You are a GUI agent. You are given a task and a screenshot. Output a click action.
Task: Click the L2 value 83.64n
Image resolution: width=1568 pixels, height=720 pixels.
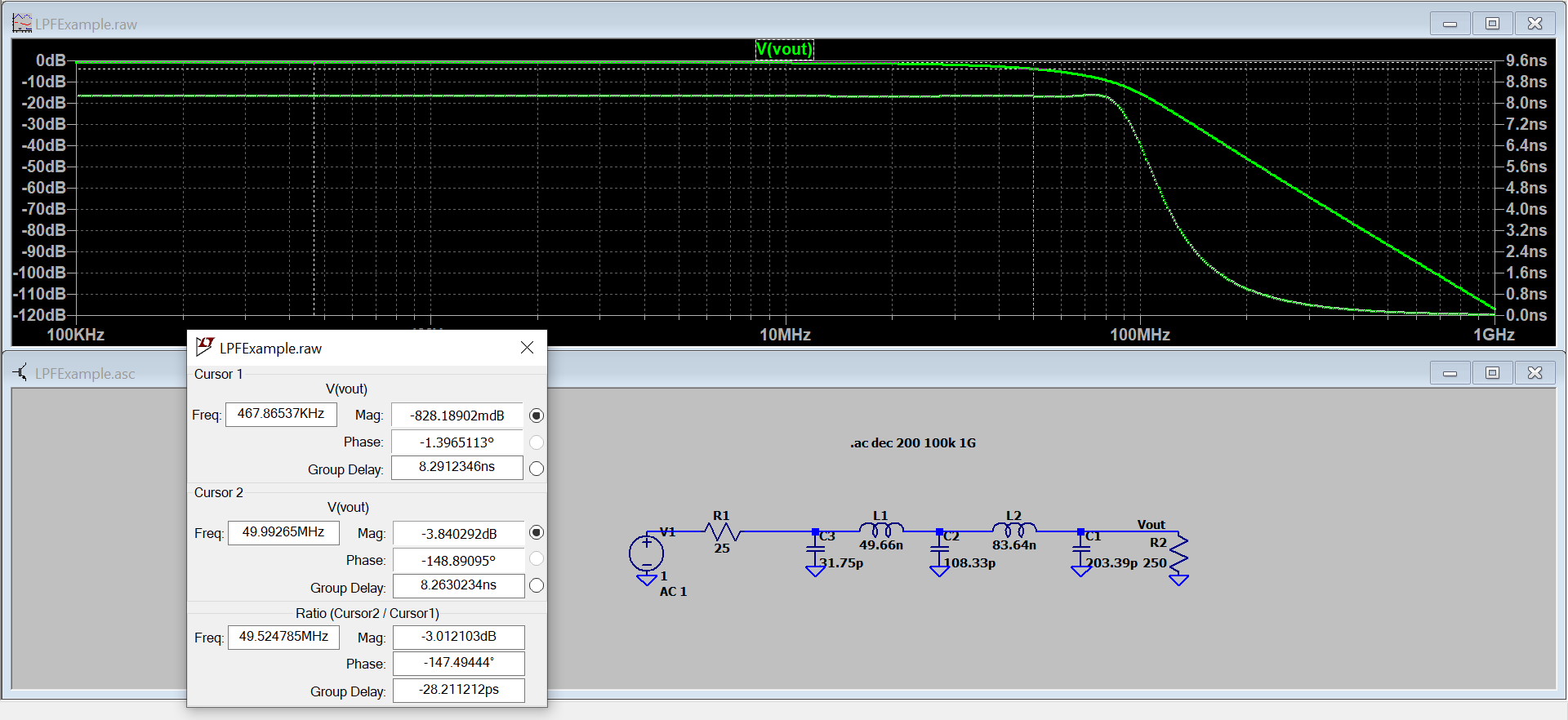tap(1014, 545)
